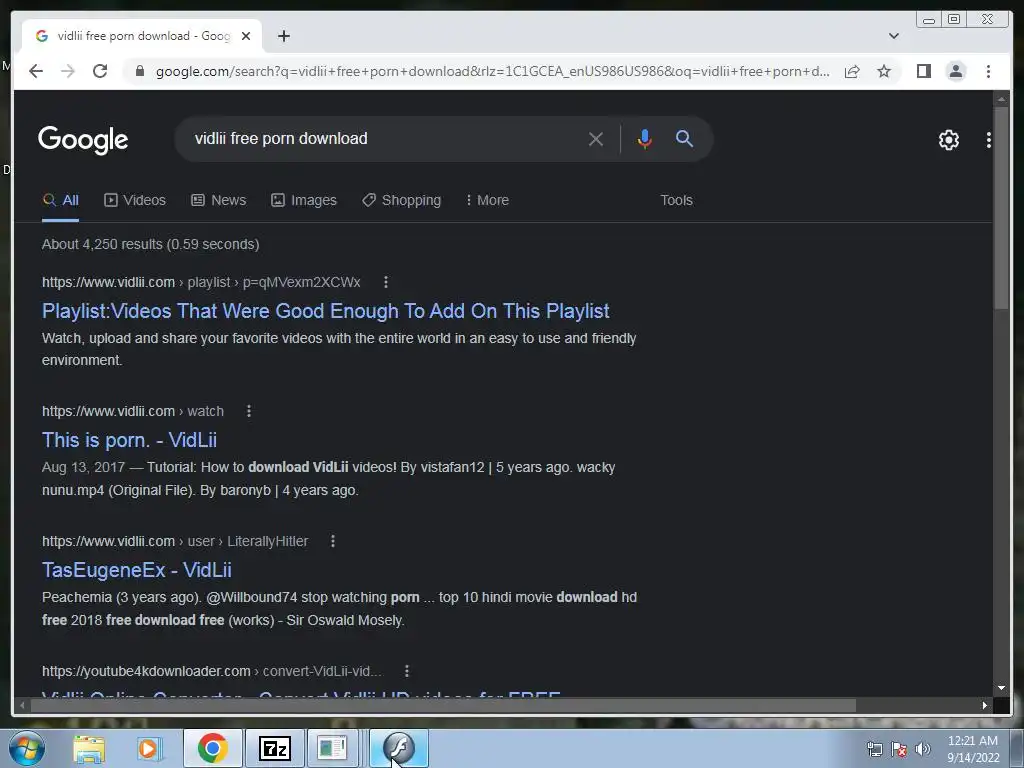The height and width of the screenshot is (768, 1024).
Task: Open a new tab with the plus button
Action: coord(283,36)
